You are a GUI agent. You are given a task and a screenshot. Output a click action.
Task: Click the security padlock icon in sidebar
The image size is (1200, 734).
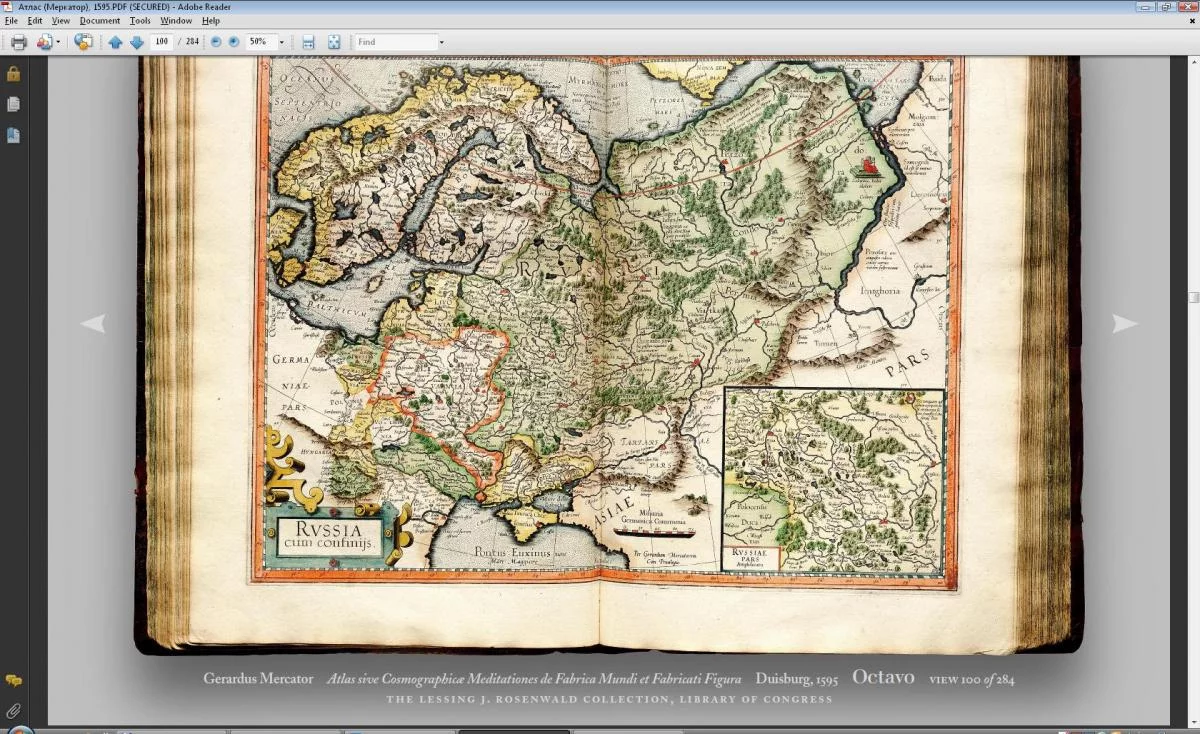pyautogui.click(x=13, y=74)
